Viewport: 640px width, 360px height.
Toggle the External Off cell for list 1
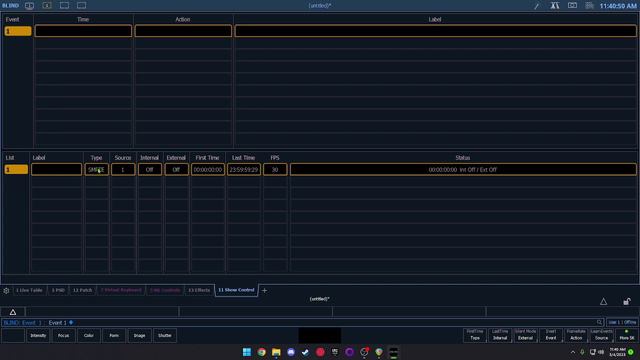176,169
